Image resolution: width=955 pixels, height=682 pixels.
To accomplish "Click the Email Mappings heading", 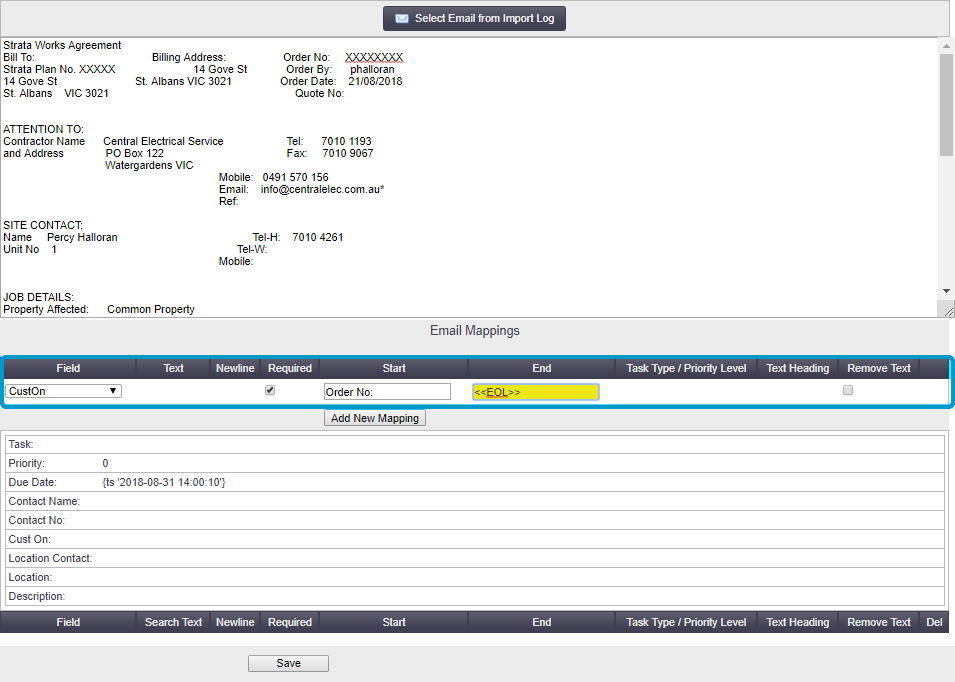I will 475,331.
